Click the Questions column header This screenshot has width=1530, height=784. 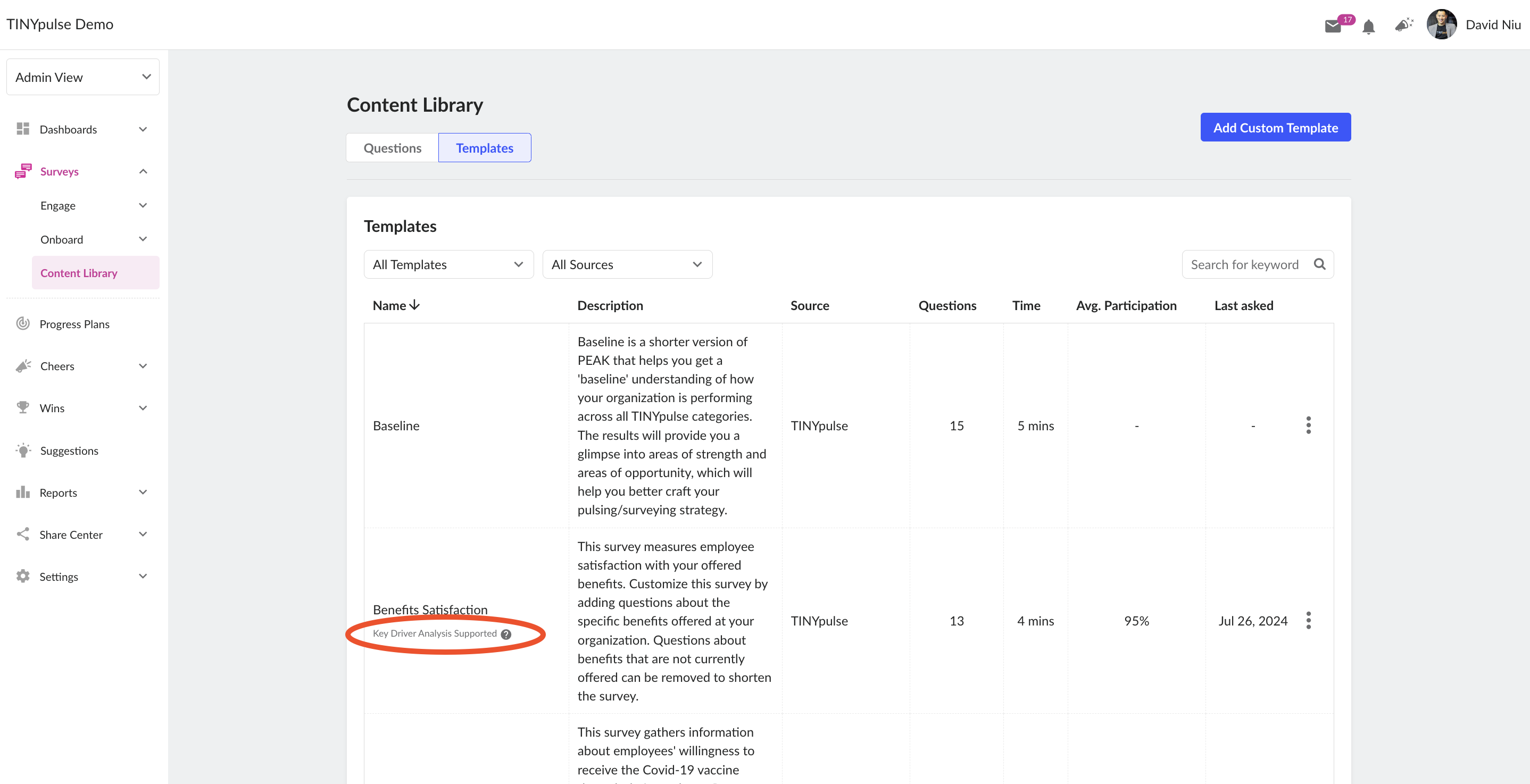point(947,305)
